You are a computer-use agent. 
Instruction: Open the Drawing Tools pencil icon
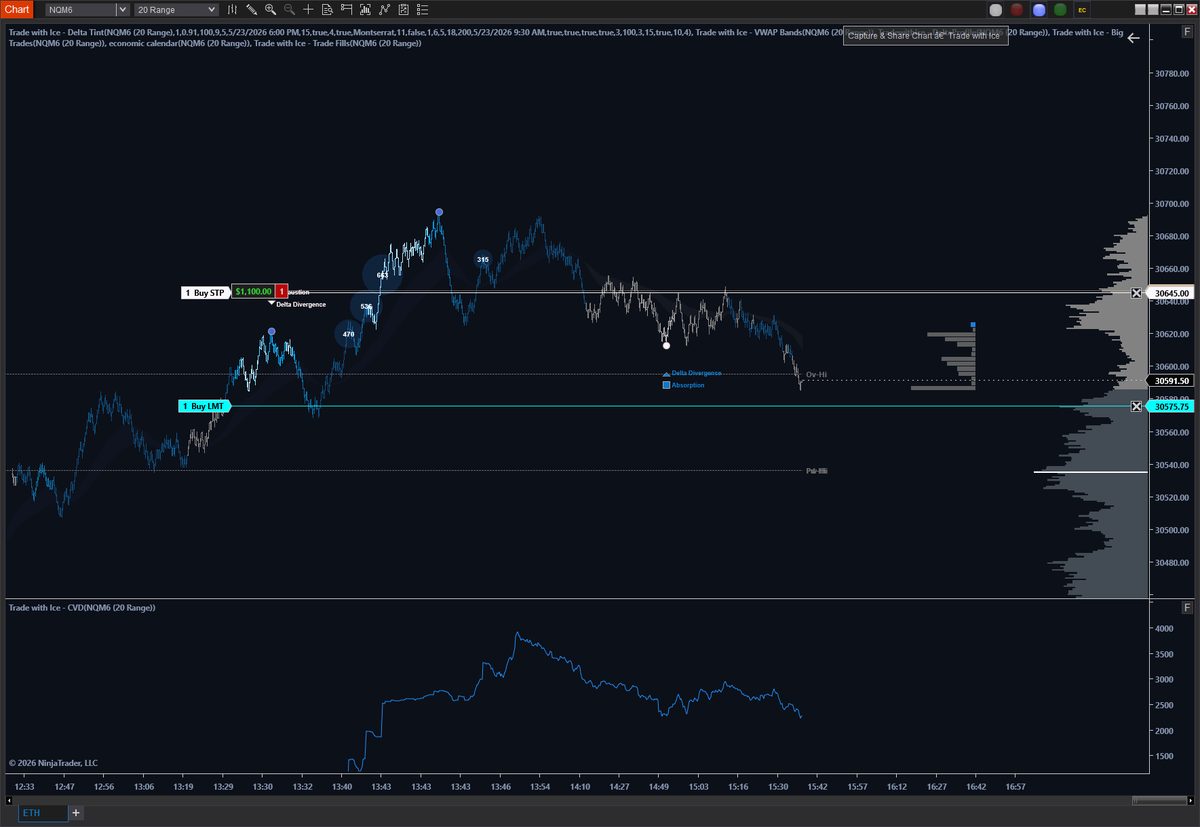[x=252, y=9]
